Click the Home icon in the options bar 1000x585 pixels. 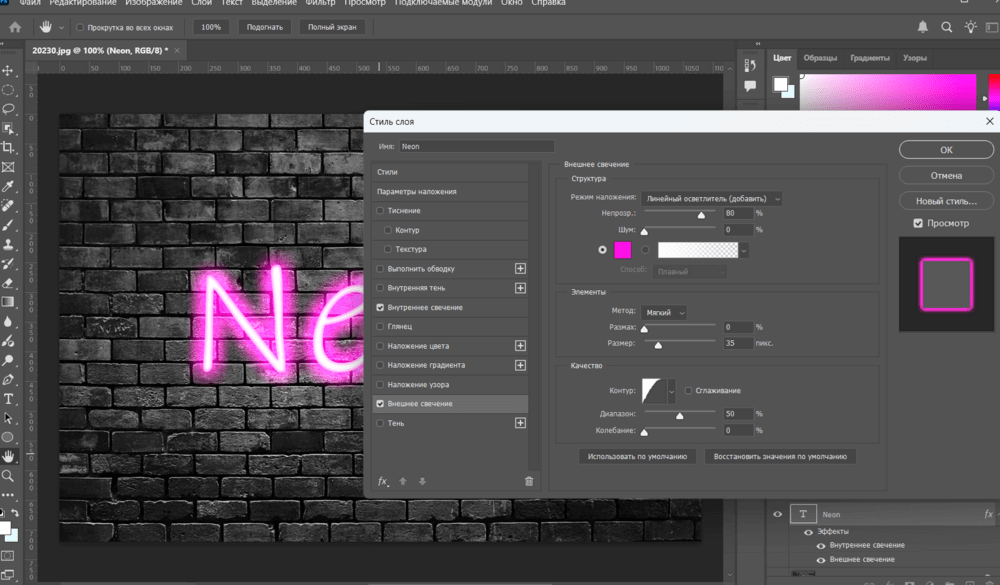15,27
